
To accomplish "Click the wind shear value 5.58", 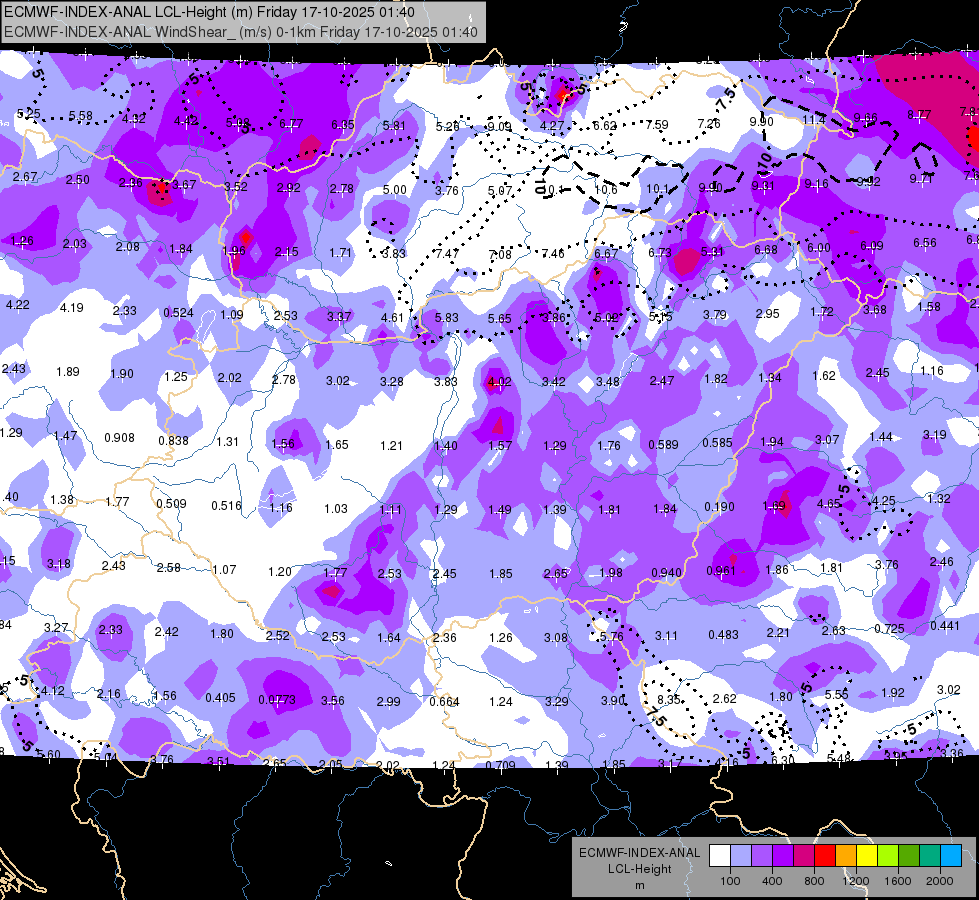I will click(81, 116).
